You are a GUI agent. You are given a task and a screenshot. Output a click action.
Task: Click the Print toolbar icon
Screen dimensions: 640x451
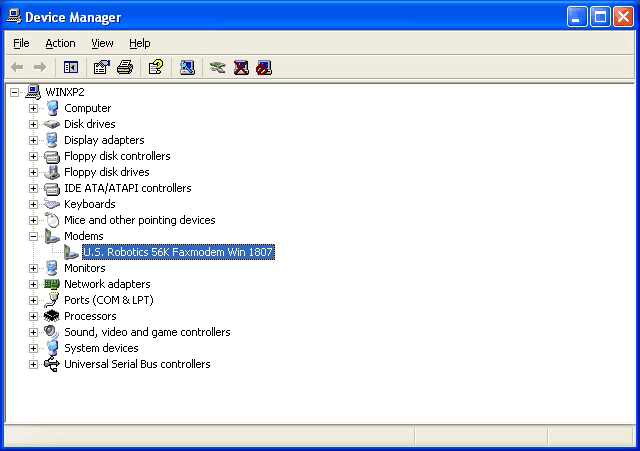124,67
